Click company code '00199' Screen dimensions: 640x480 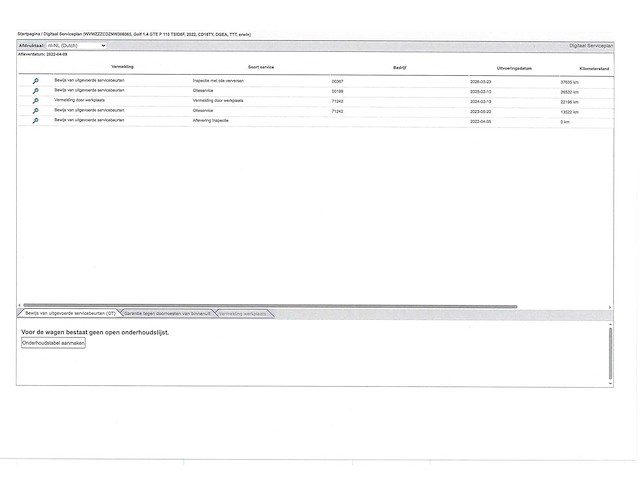[338, 91]
